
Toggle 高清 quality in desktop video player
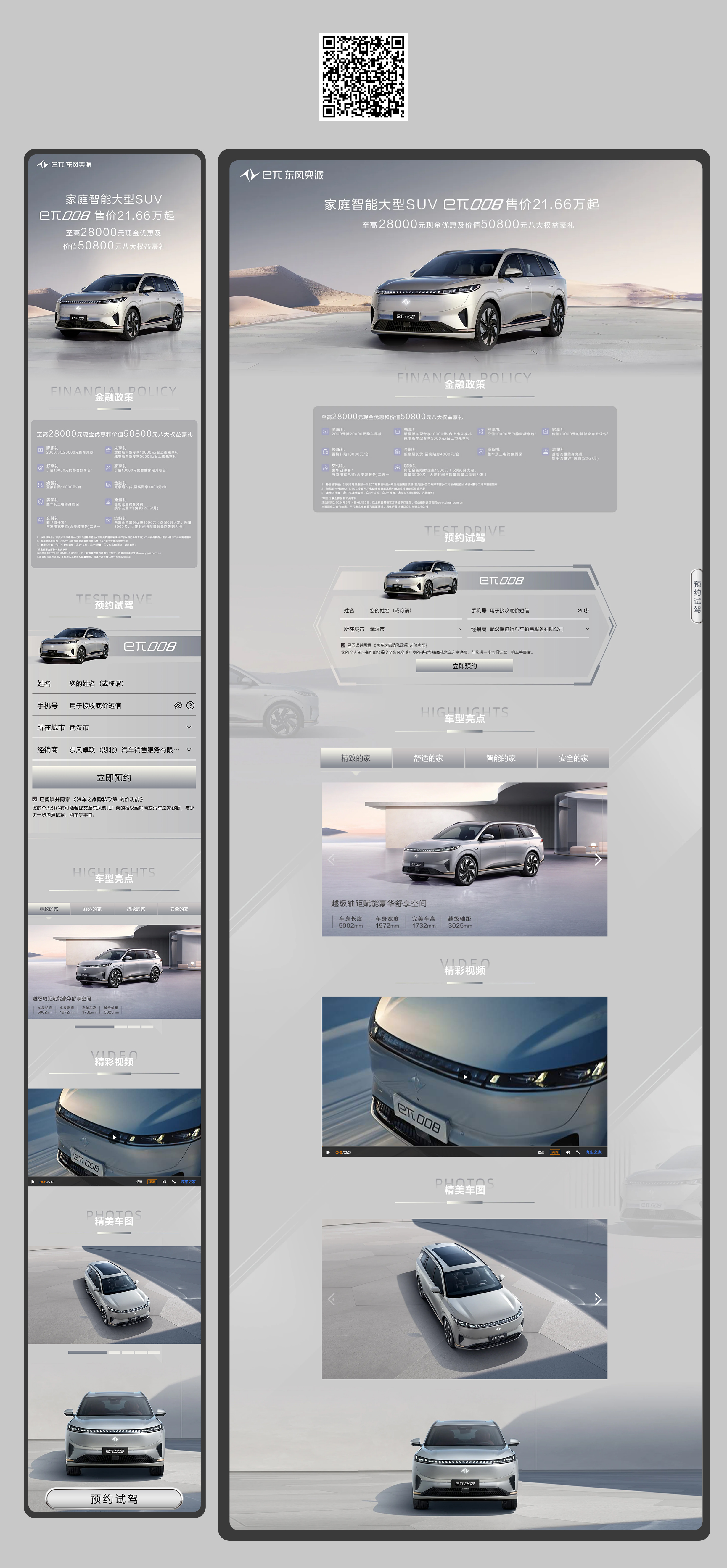pos(555,1152)
